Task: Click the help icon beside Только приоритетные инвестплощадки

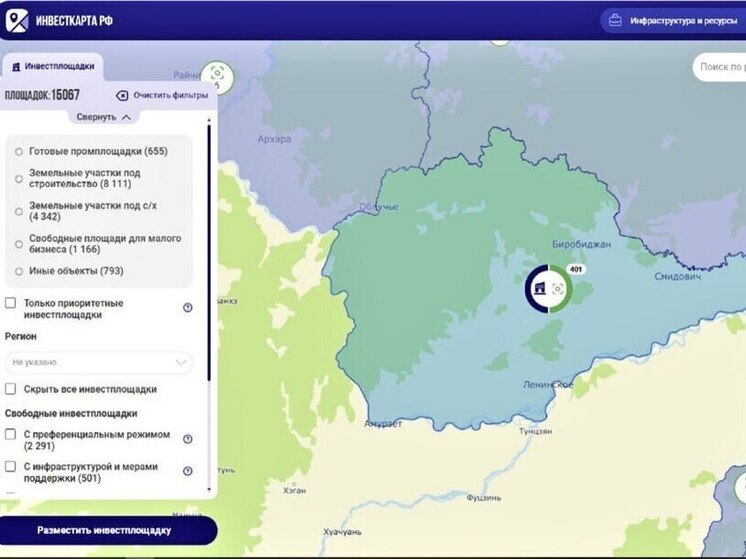Action: [x=187, y=308]
